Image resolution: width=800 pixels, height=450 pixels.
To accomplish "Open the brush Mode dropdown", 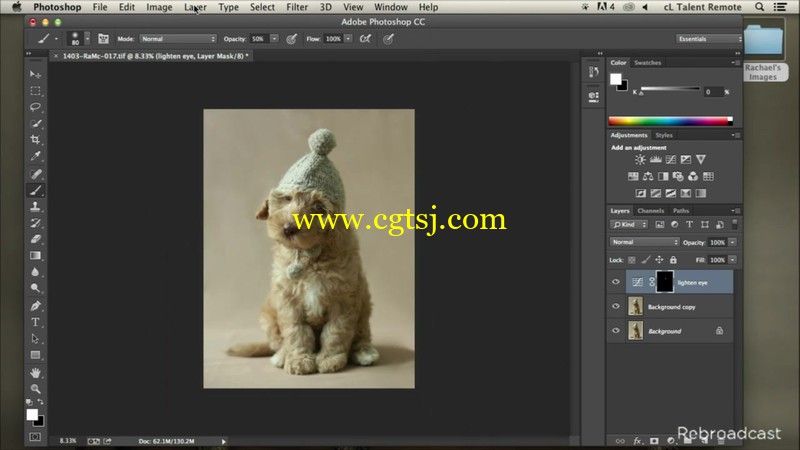I will [178, 39].
